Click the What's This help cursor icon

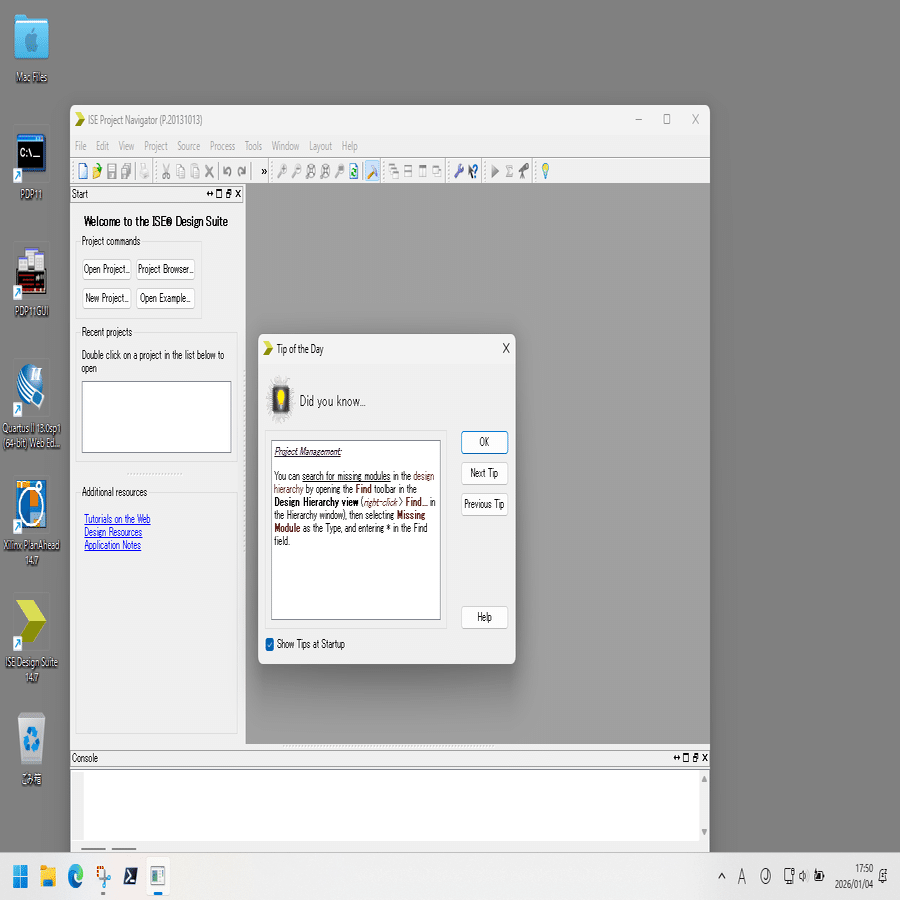pos(473,171)
